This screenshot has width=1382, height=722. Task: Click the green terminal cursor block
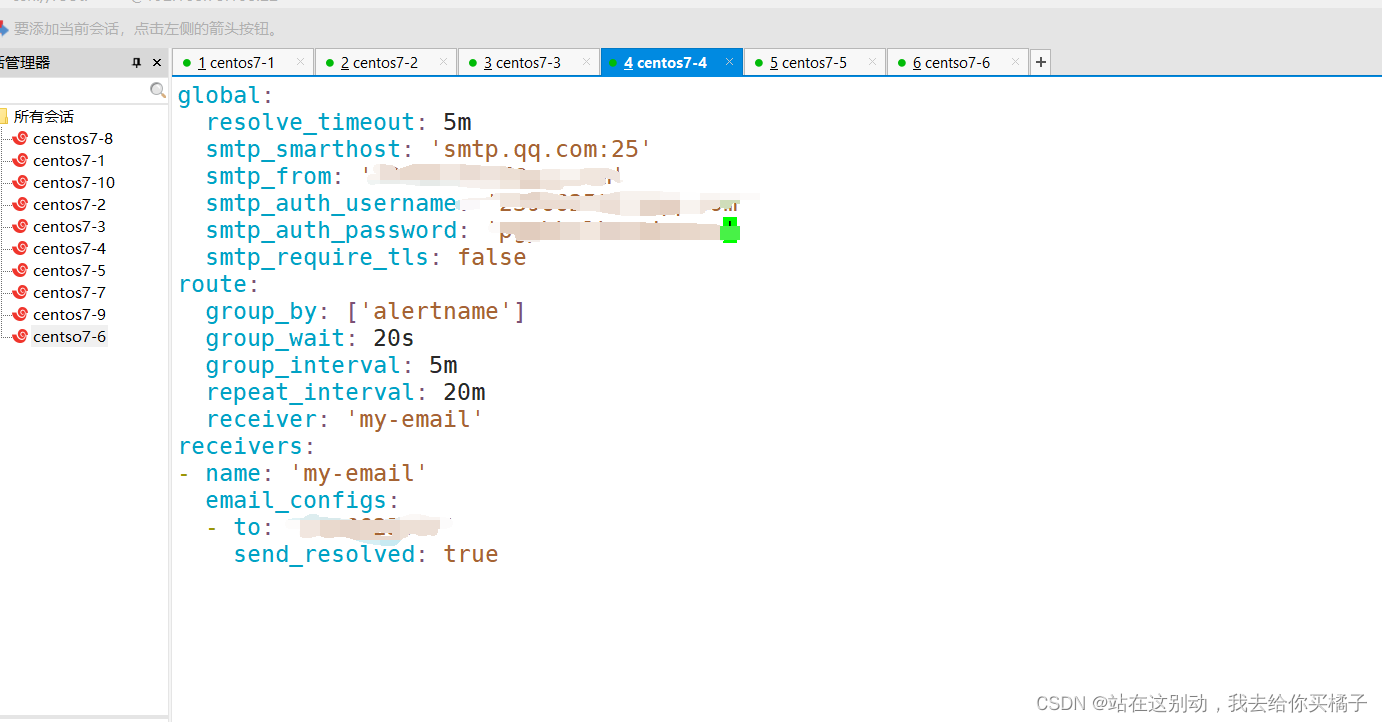pyautogui.click(x=730, y=231)
